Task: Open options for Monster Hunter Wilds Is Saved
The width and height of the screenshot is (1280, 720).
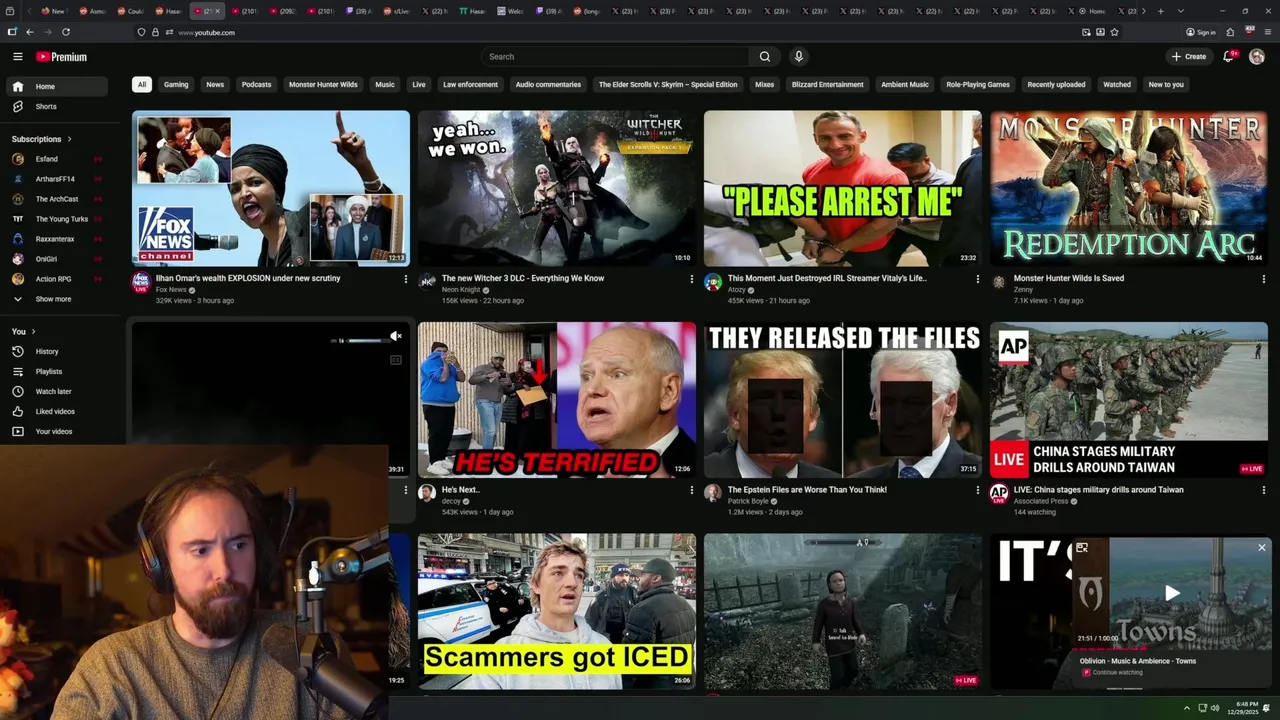Action: click(x=1263, y=279)
